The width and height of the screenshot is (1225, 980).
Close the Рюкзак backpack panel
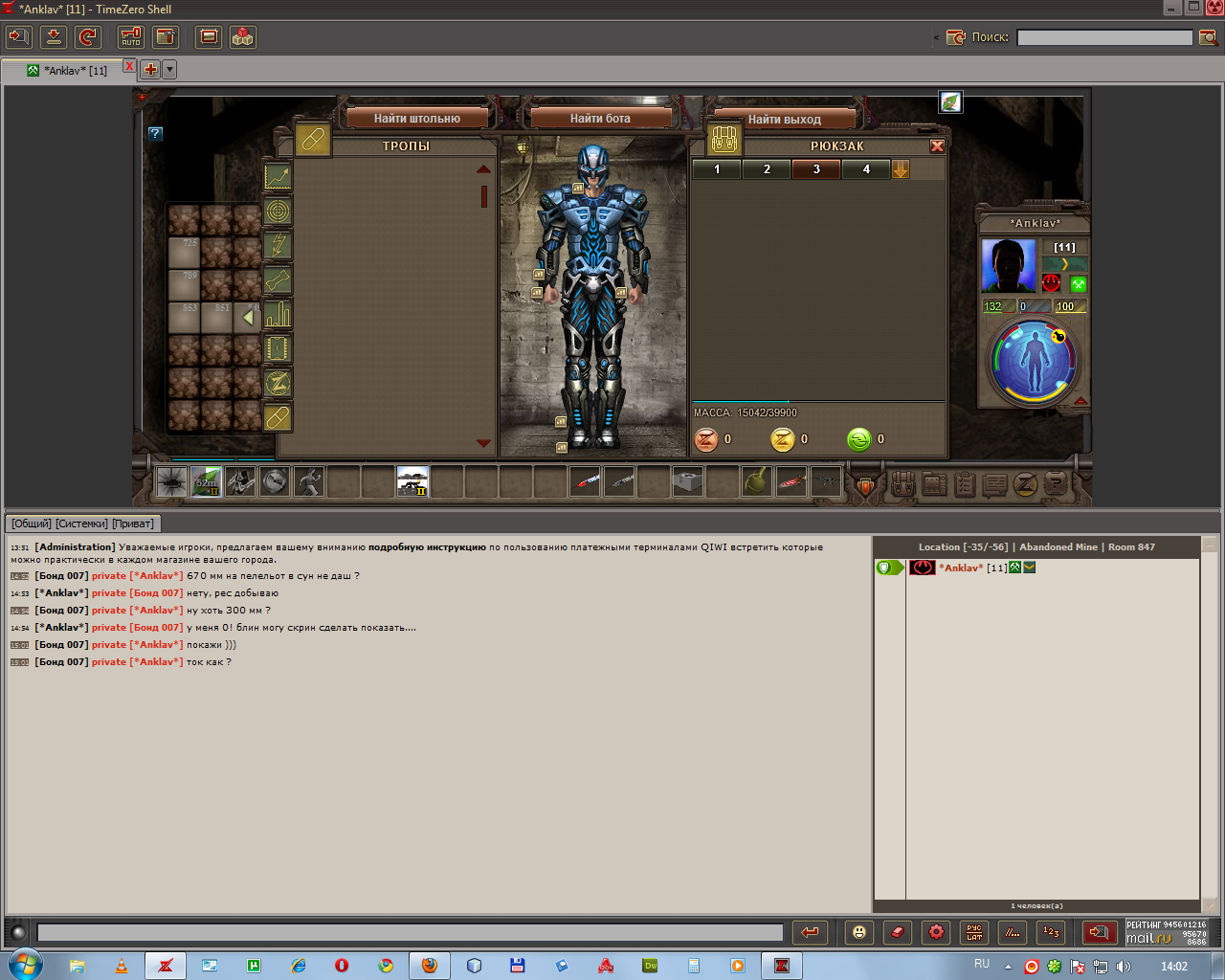[x=937, y=146]
